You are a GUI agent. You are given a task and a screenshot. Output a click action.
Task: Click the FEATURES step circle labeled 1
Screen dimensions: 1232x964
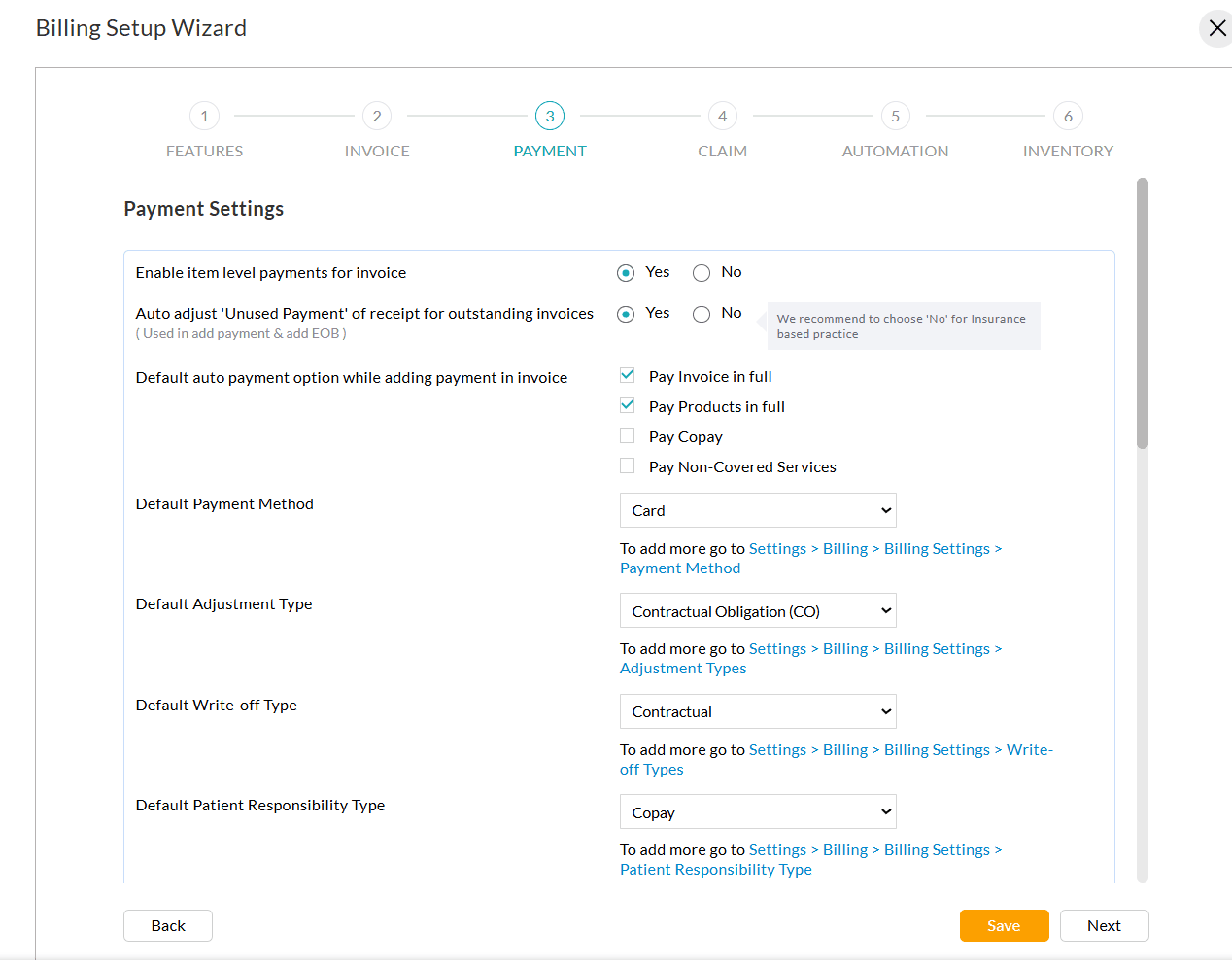click(x=204, y=115)
